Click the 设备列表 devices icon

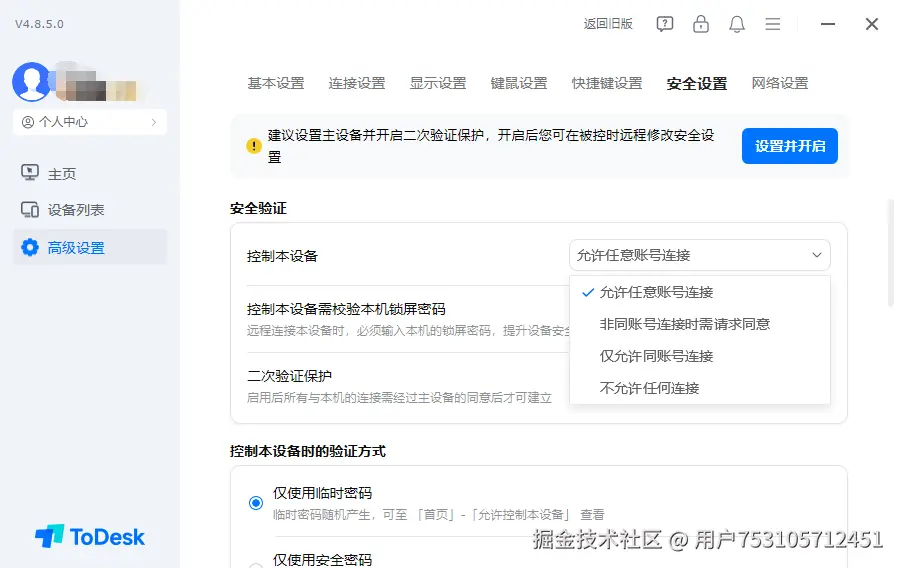[30, 210]
